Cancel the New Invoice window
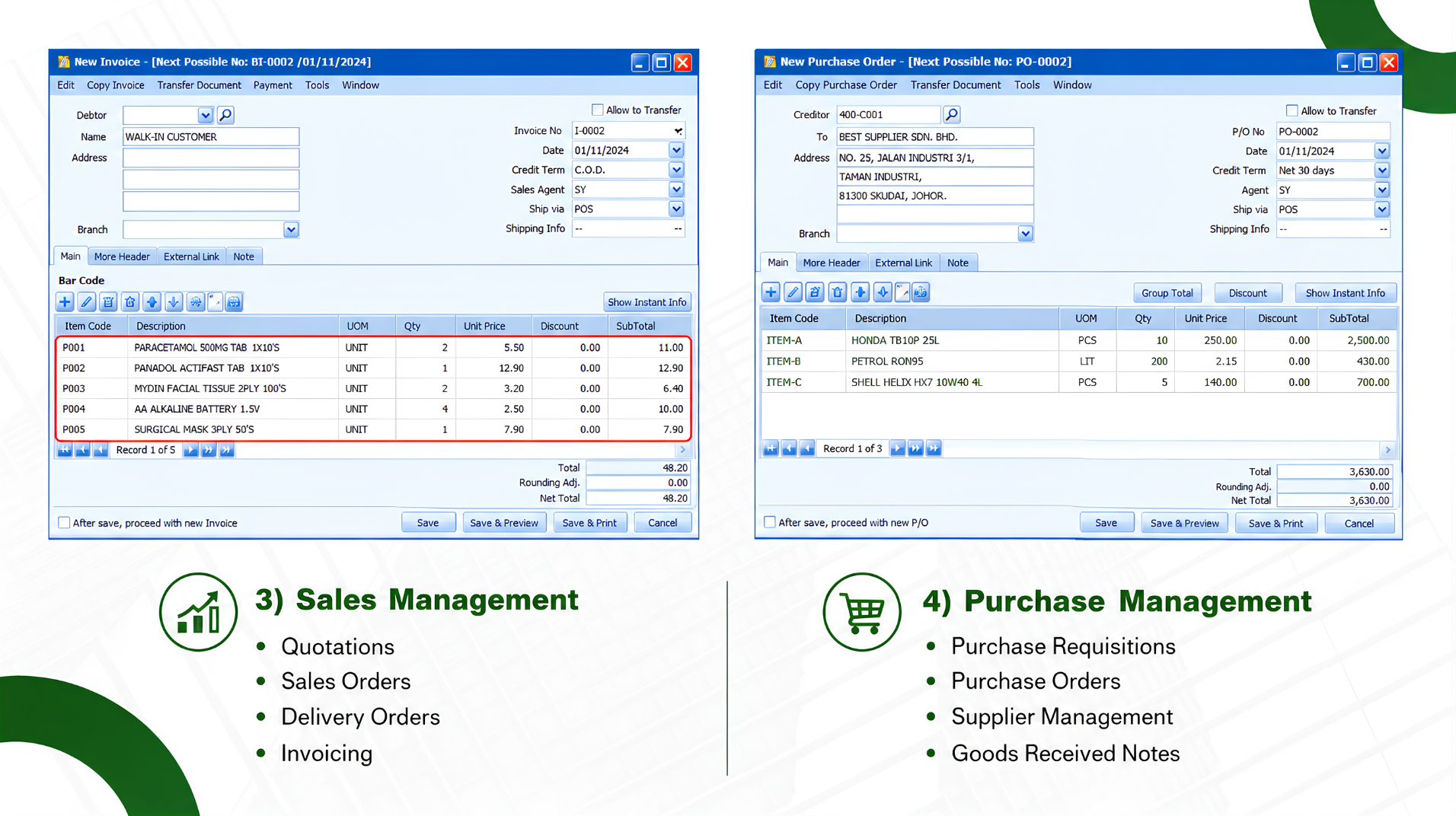The width and height of the screenshot is (1456, 816). click(x=663, y=523)
